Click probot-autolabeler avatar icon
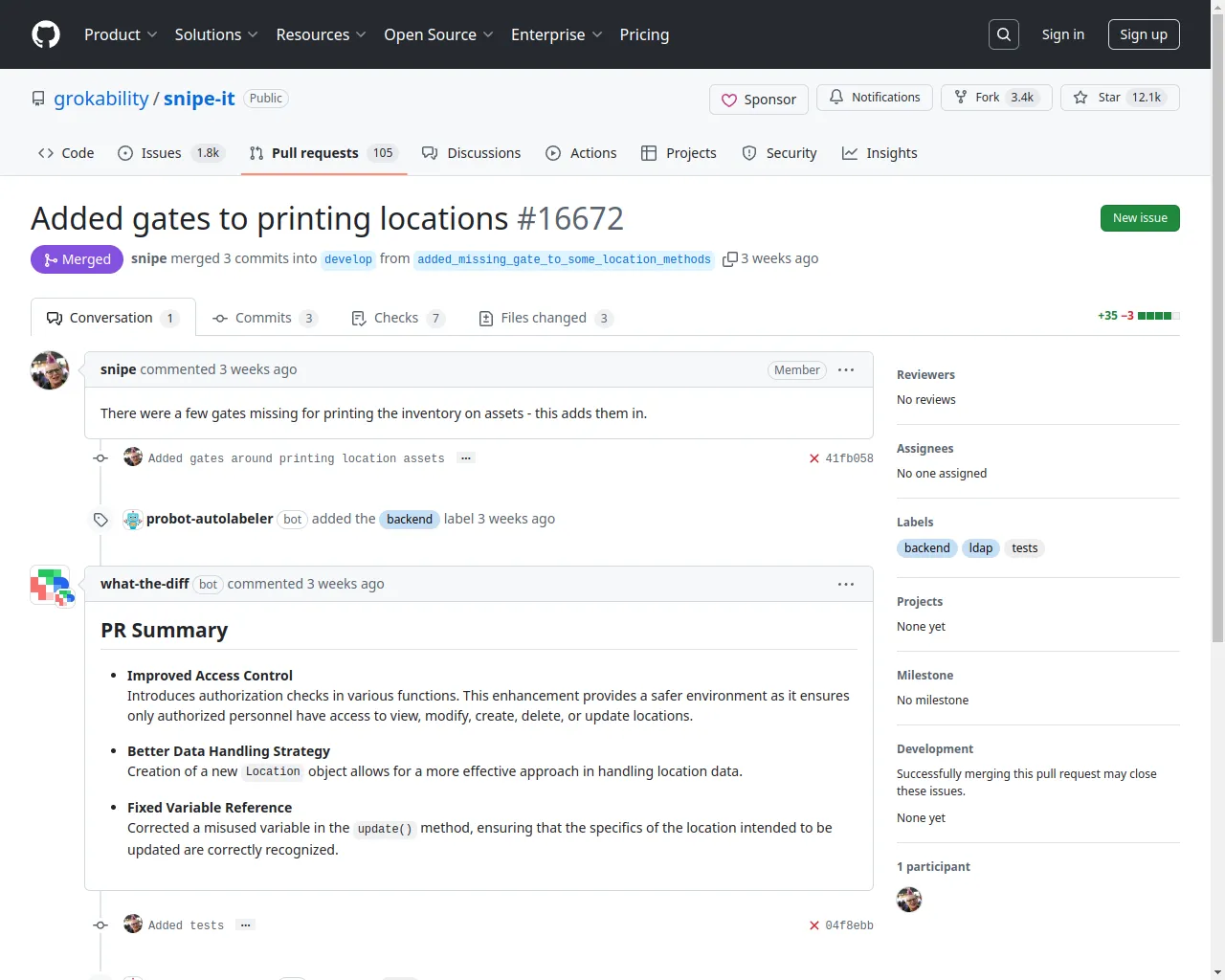The image size is (1225, 980). click(x=133, y=520)
